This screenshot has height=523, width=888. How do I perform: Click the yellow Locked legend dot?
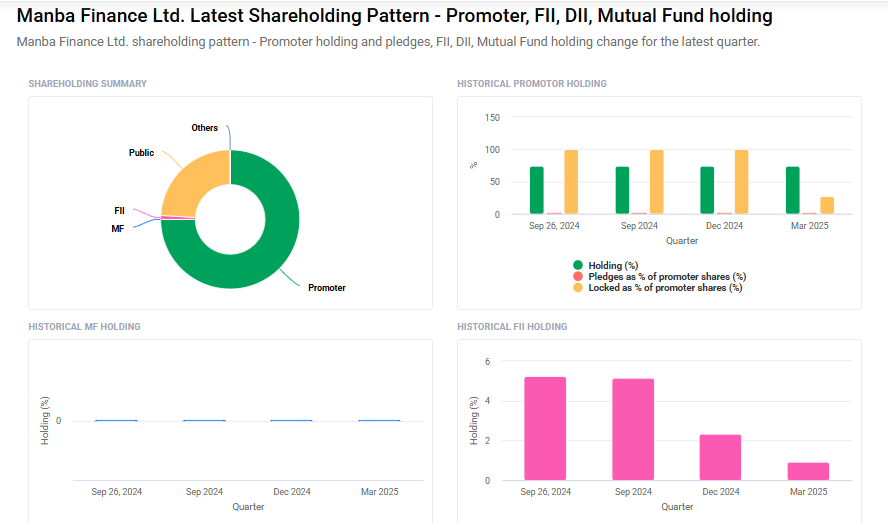(x=578, y=288)
